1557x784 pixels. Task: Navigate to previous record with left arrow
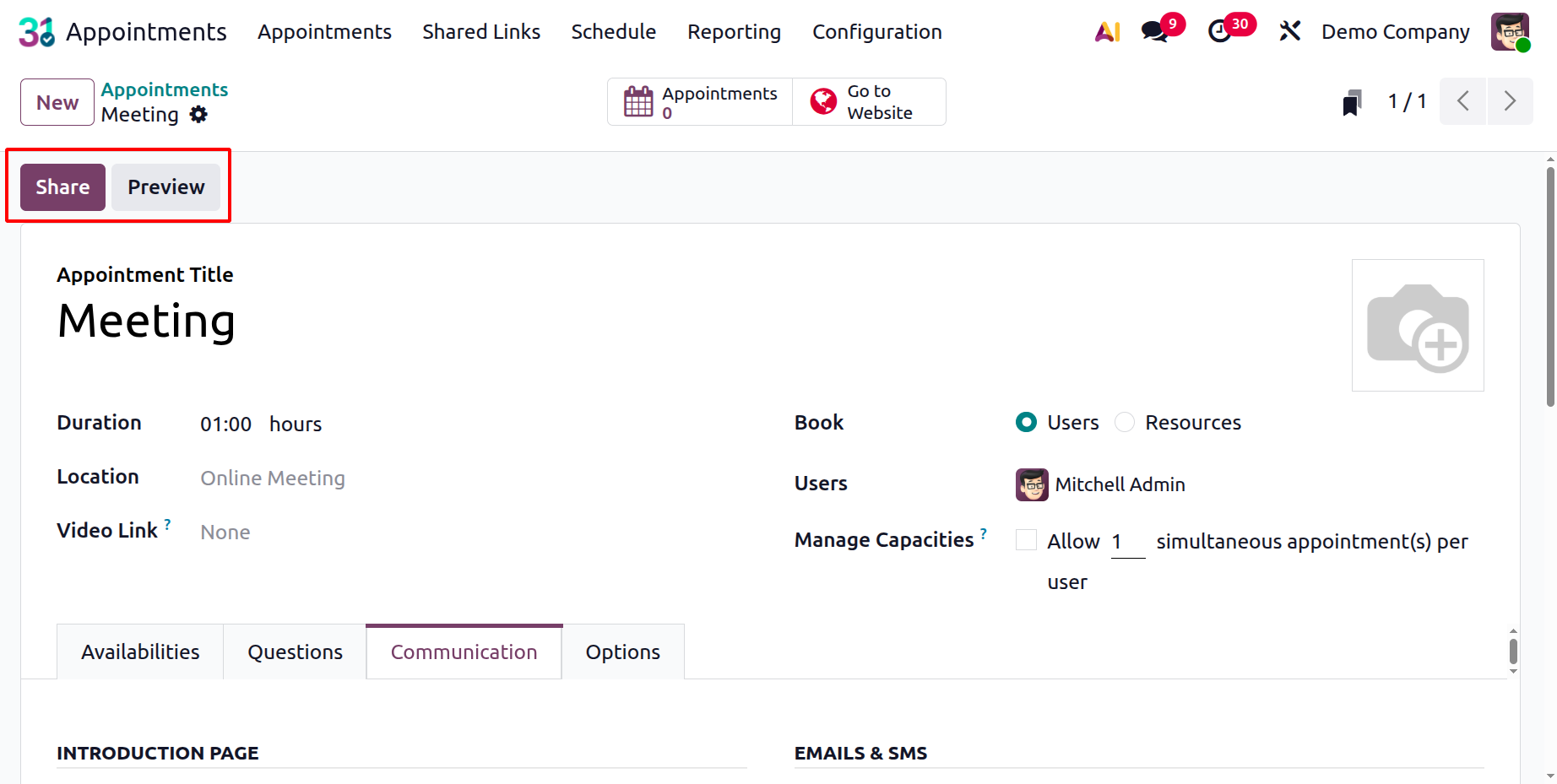tap(1463, 100)
